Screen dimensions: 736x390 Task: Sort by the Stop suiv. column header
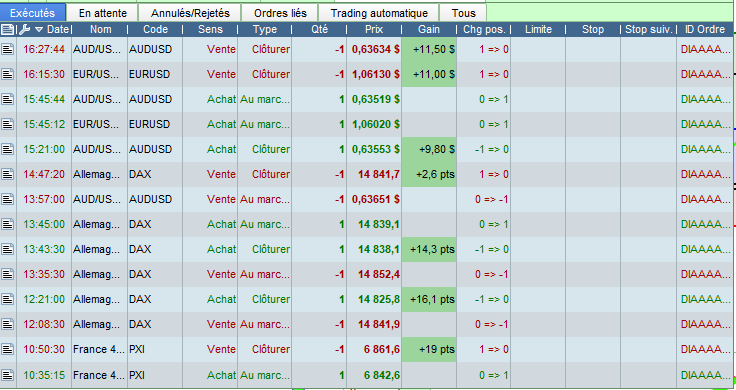point(648,30)
